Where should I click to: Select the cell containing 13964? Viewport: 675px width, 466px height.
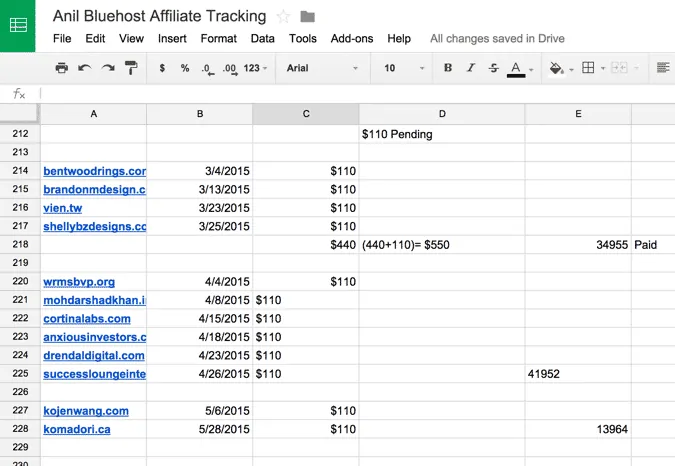(578, 429)
